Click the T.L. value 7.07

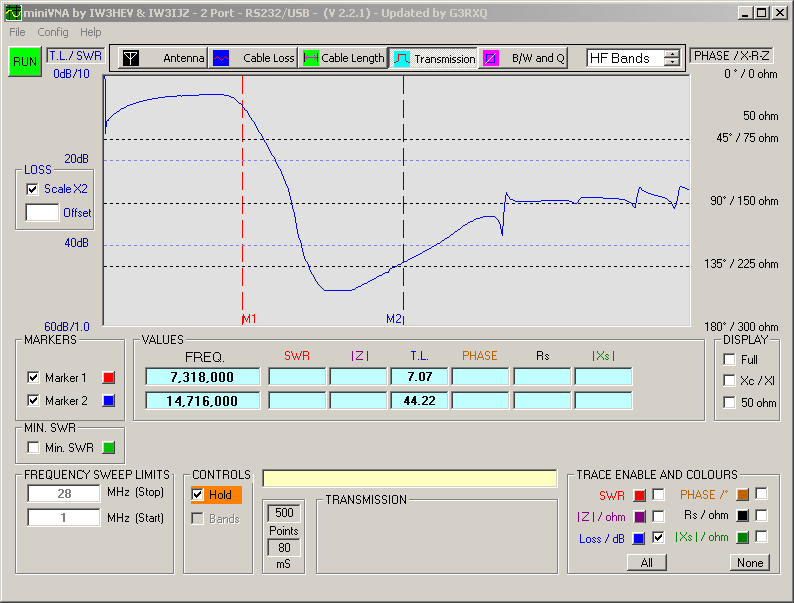coord(419,377)
